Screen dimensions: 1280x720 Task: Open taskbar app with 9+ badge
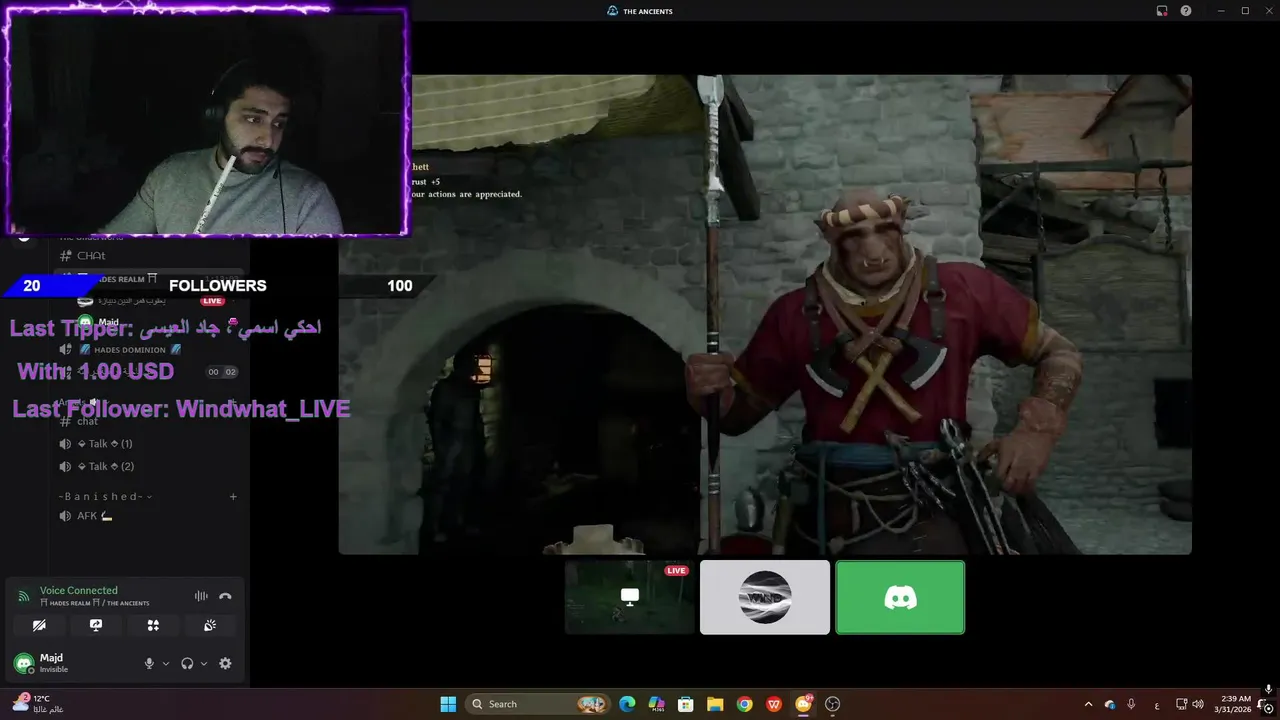coord(803,704)
